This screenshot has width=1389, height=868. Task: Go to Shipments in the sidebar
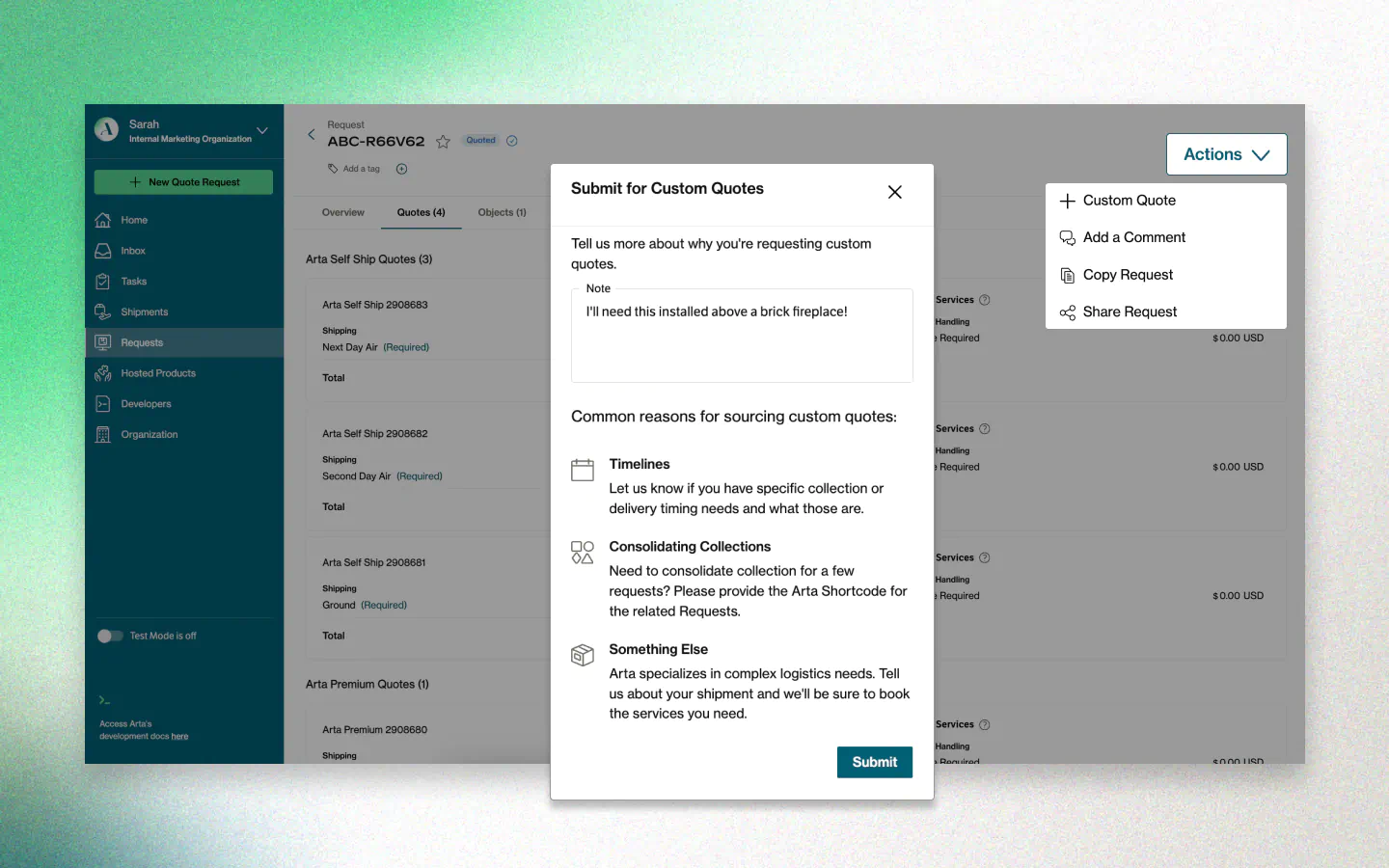(x=144, y=312)
